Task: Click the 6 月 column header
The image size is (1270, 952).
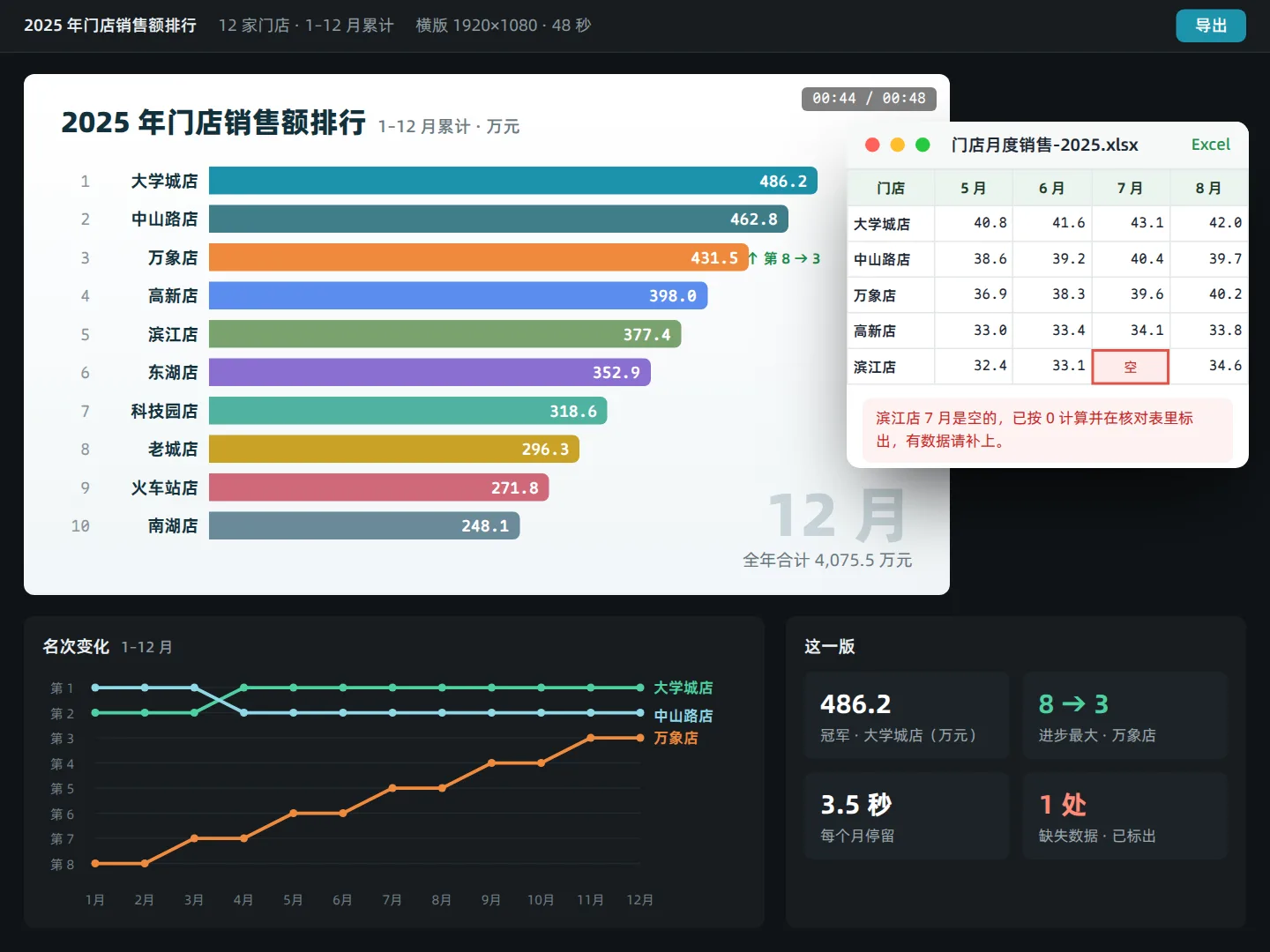Action: click(1052, 188)
